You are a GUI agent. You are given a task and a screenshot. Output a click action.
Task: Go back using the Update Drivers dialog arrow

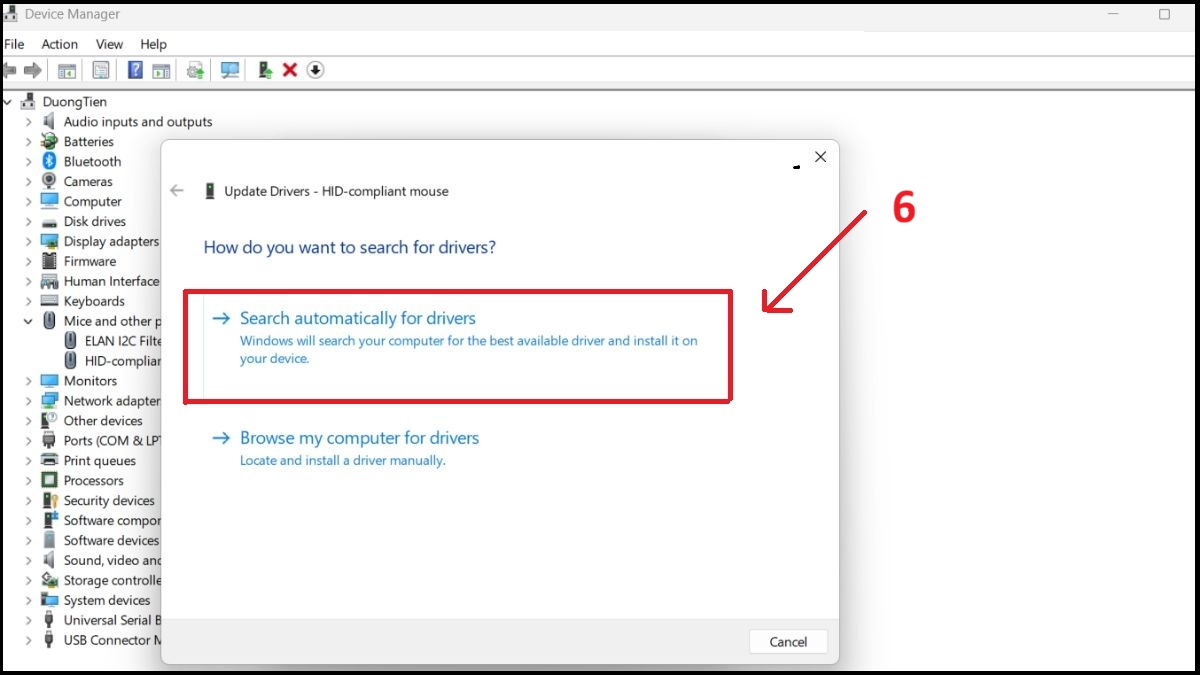[x=177, y=191]
